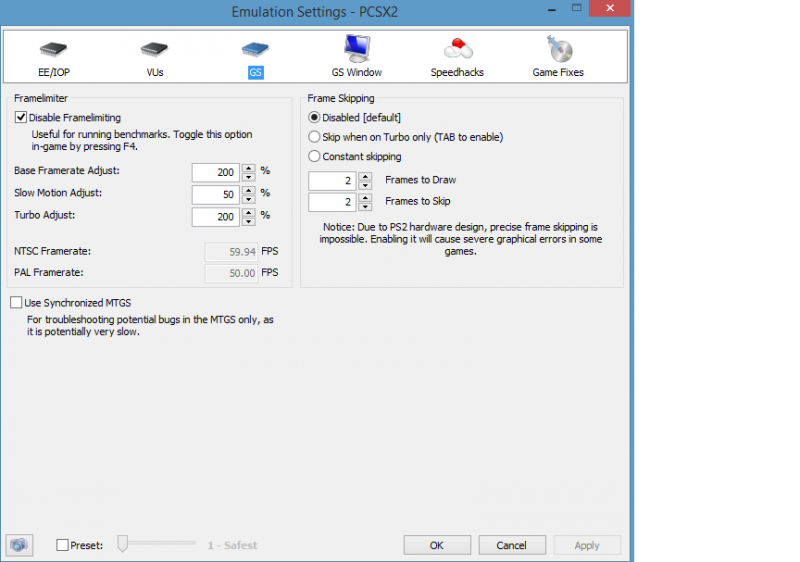Decrease Frames to Skip value
800x562 pixels.
click(x=365, y=207)
